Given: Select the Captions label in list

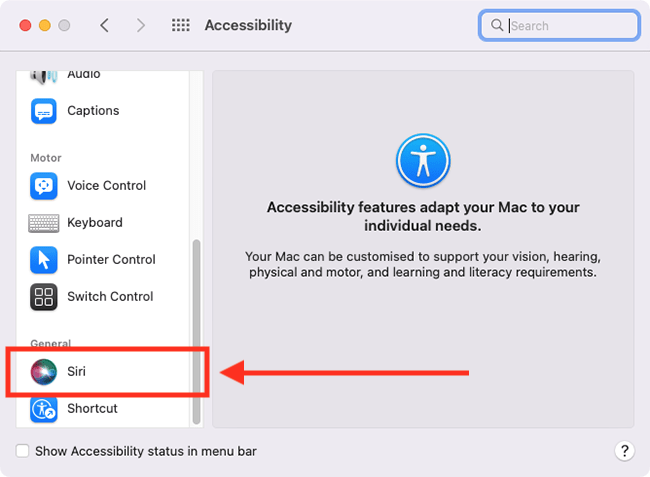Looking at the screenshot, I should (93, 111).
